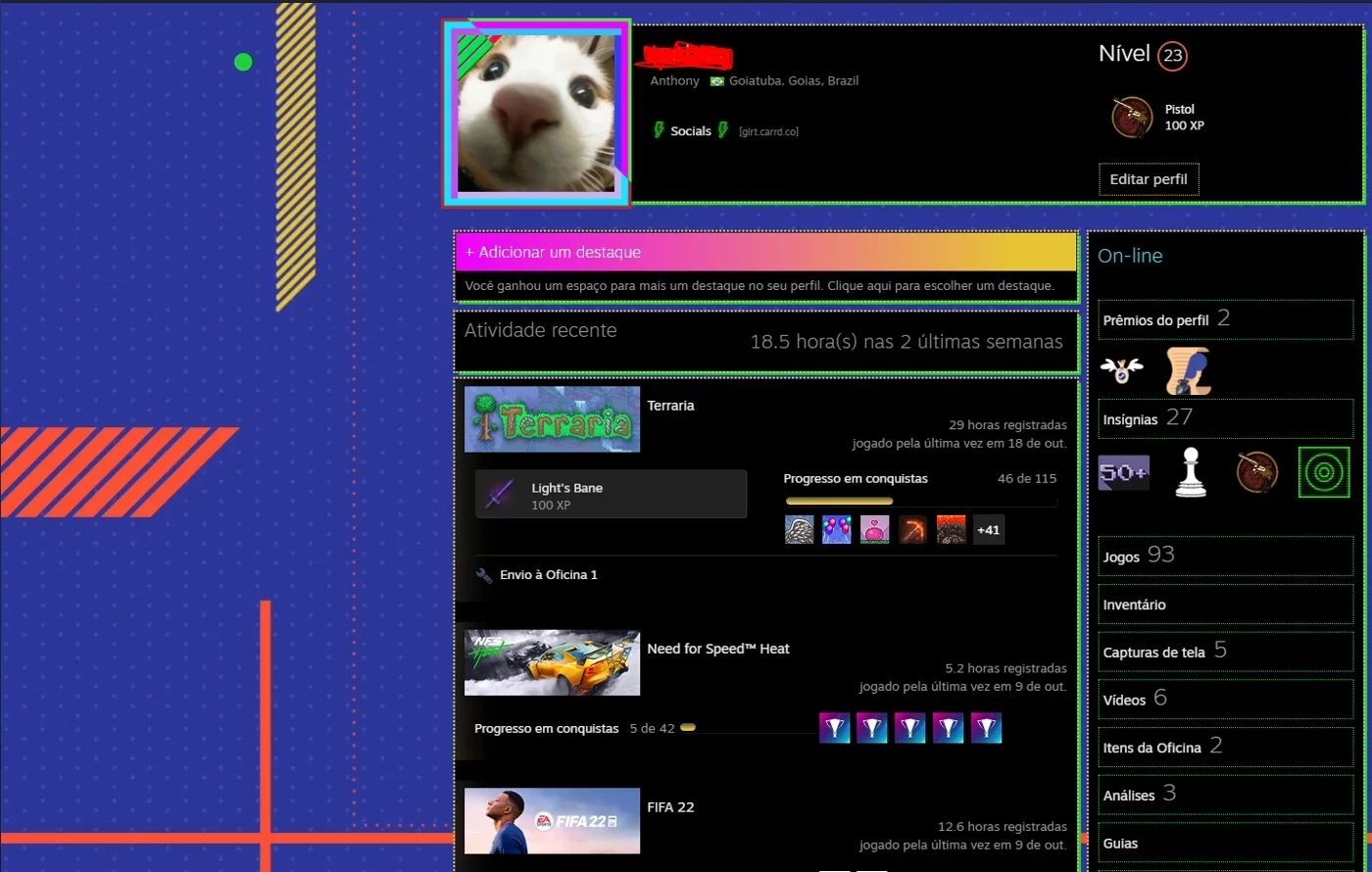
Task: Click Adicionar um destaque banner
Action: coord(766,252)
